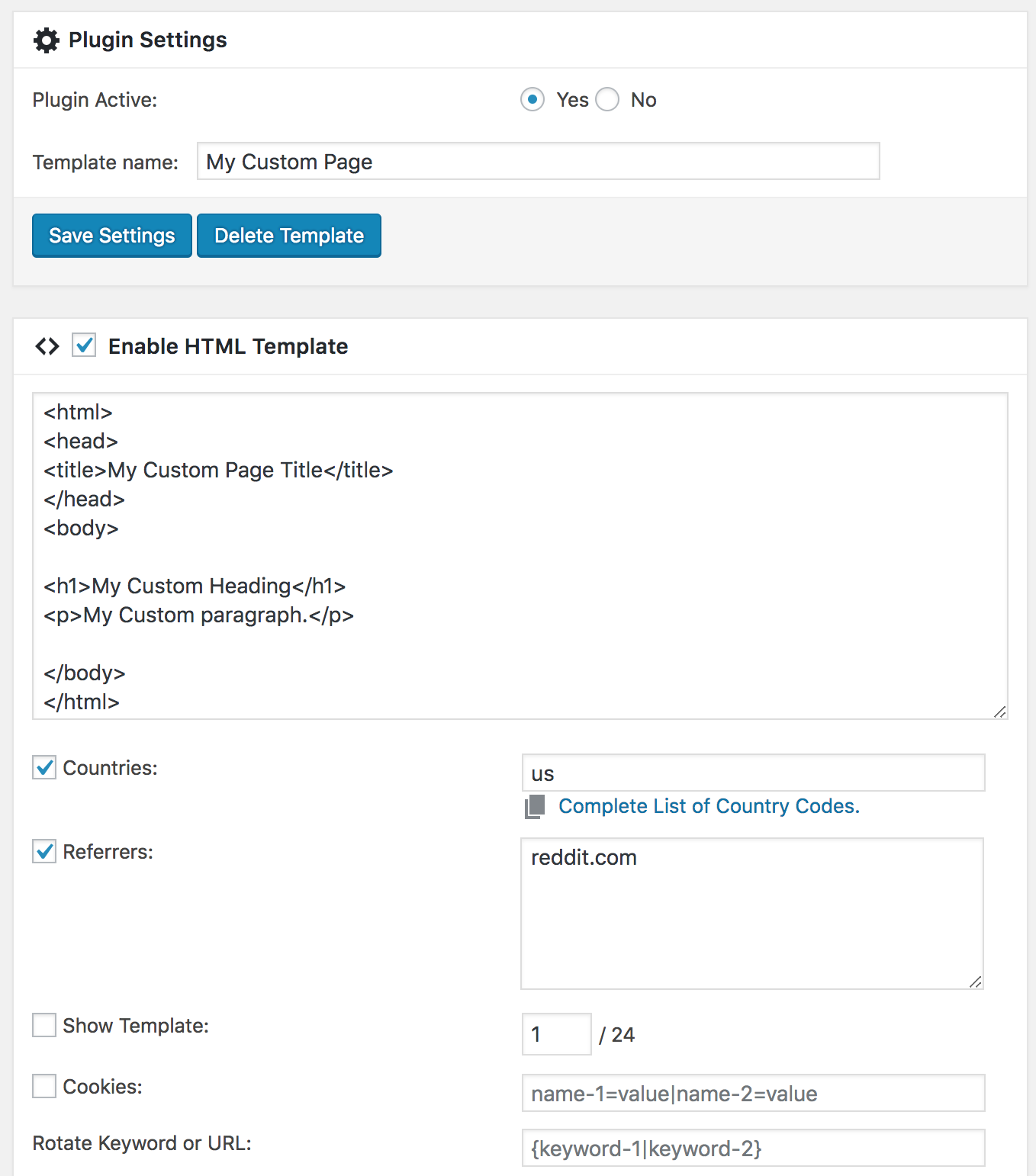Enable the Show Template checkbox
Image resolution: width=1036 pixels, height=1176 pixels.
[44, 1025]
